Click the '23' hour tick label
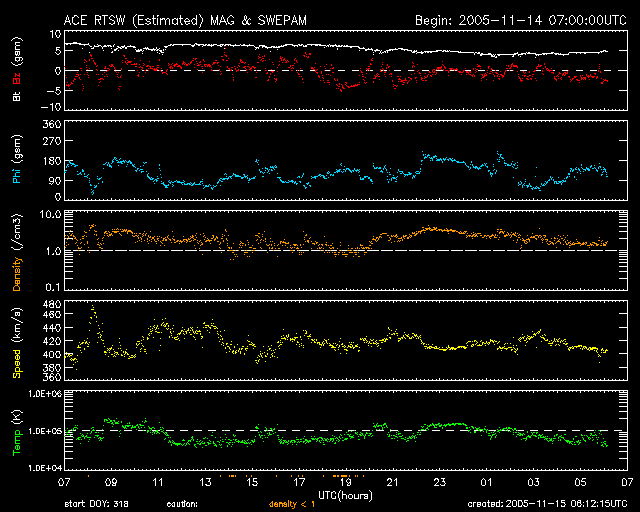Viewport: 640px width, 512px height. click(x=440, y=483)
